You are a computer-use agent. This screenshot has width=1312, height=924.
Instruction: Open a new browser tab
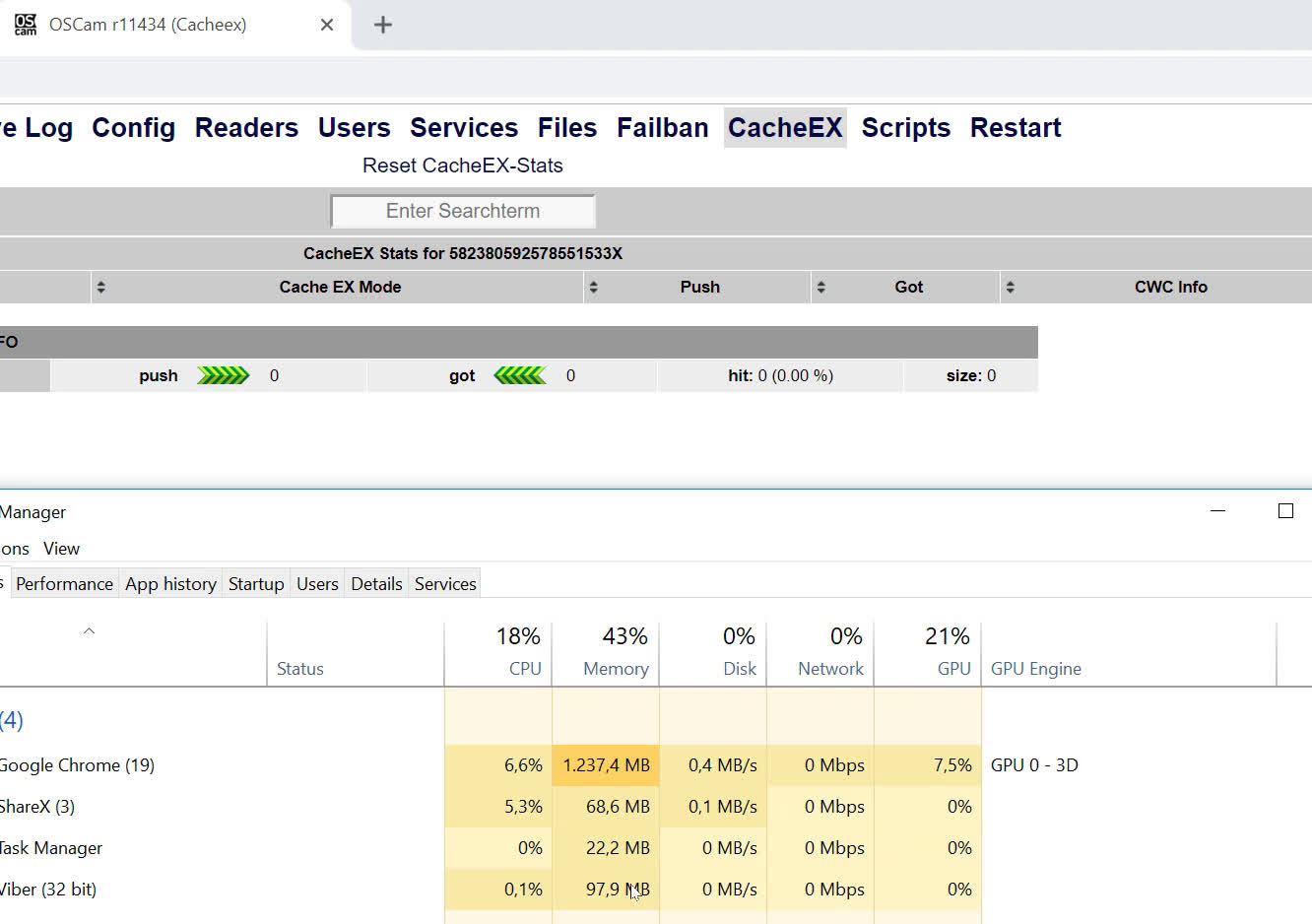coord(383,25)
